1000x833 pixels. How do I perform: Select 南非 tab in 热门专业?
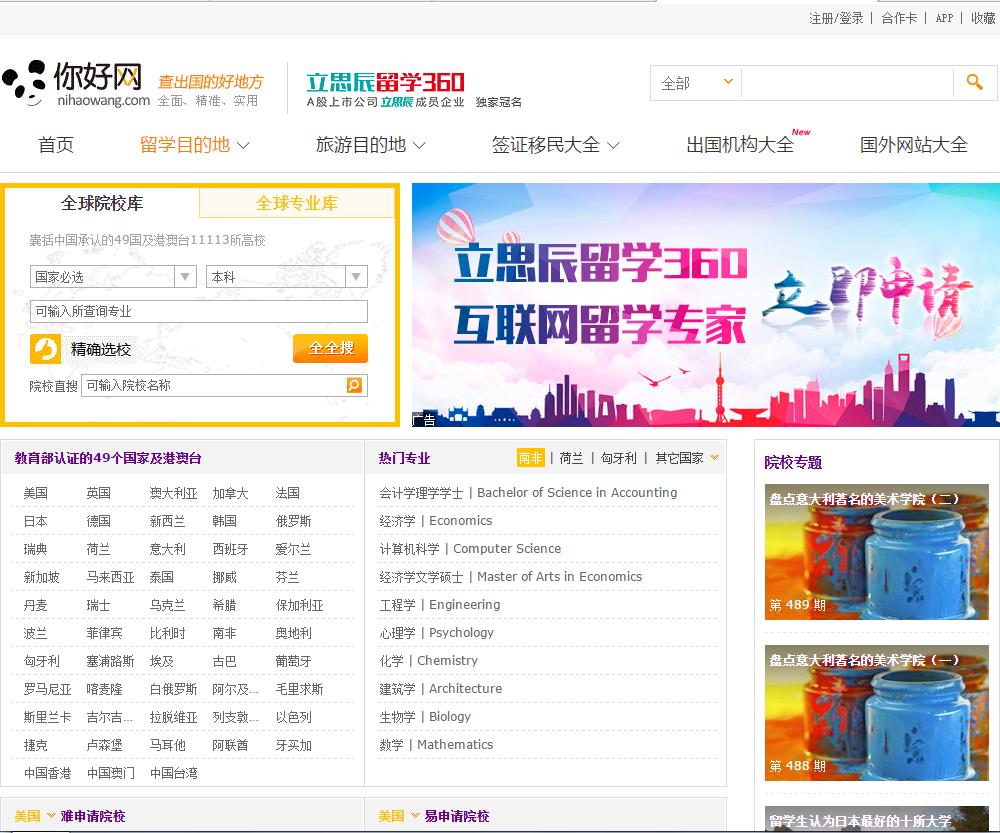point(531,458)
